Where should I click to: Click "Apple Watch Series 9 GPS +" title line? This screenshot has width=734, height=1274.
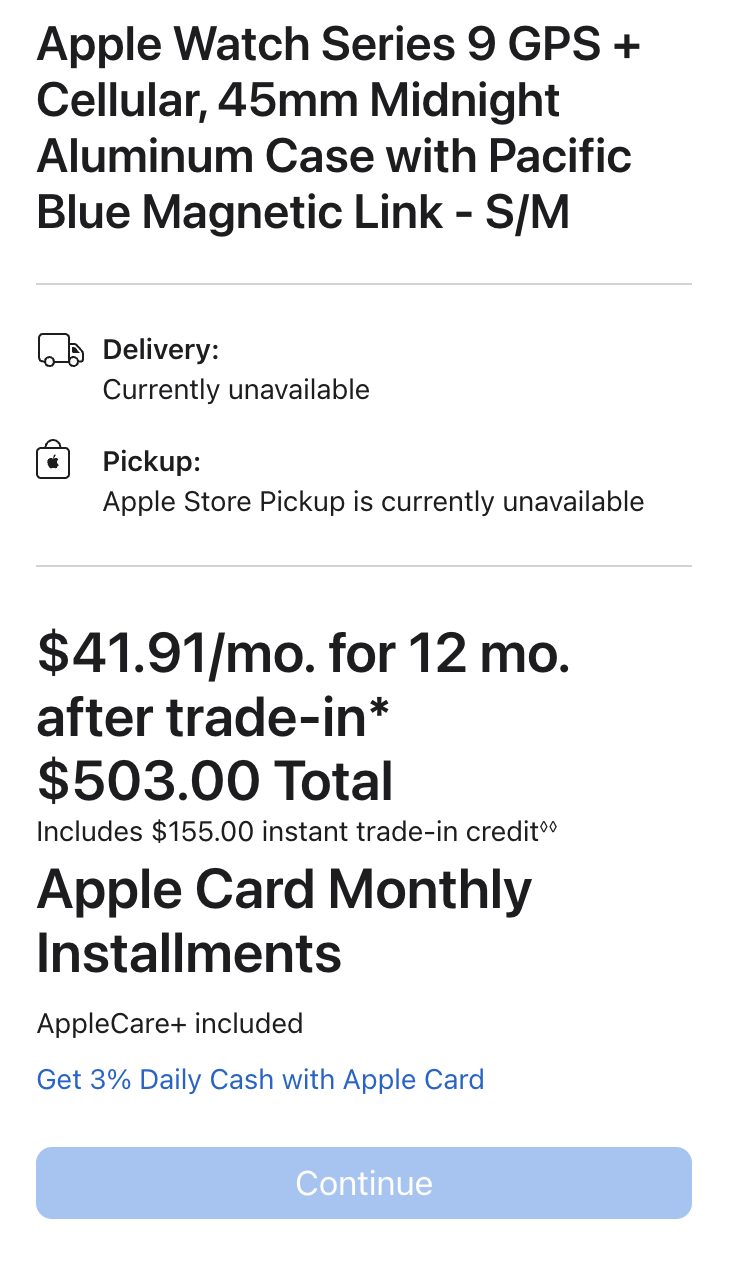[338, 45]
